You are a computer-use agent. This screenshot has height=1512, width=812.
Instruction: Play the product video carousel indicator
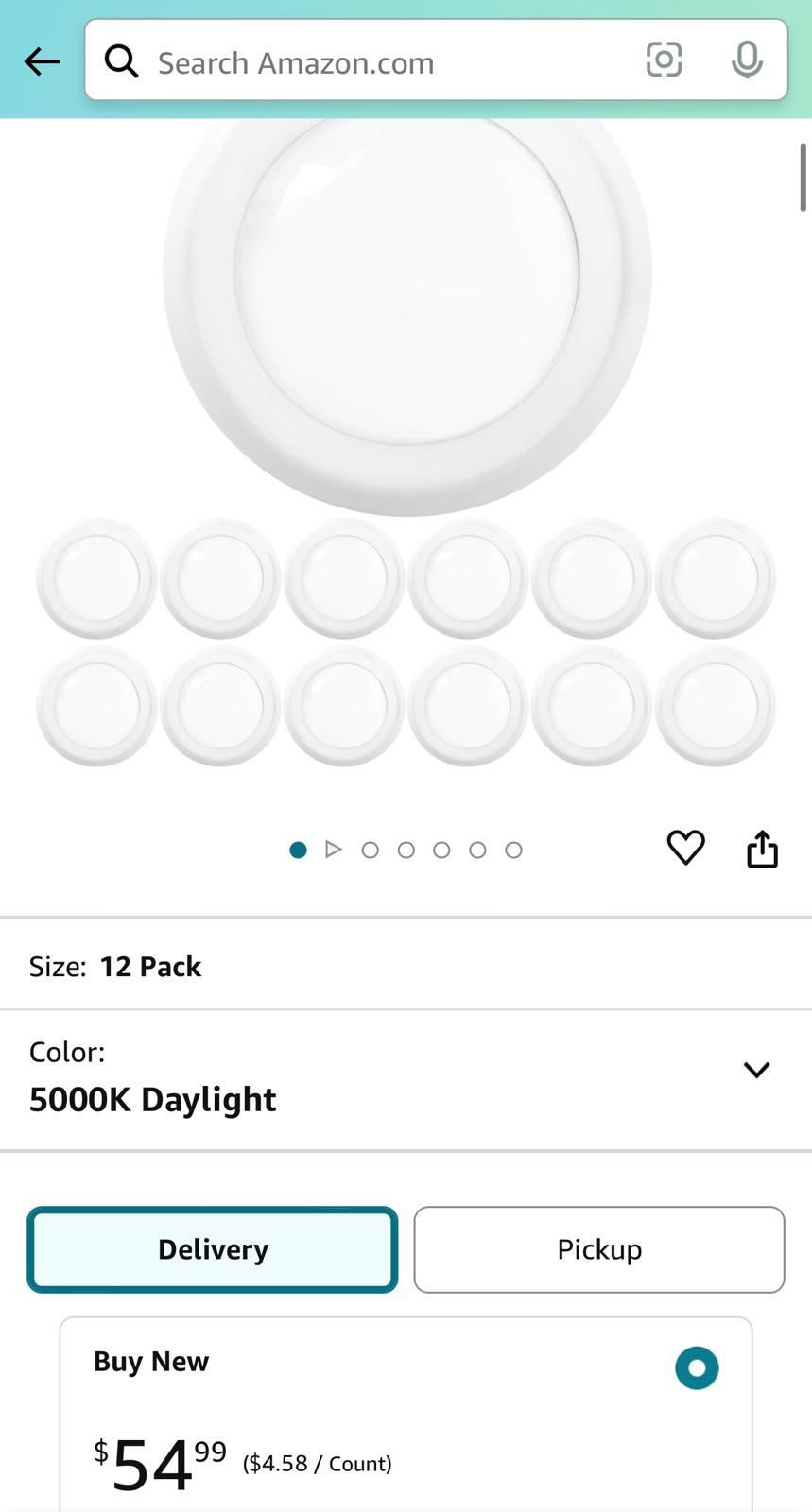[333, 850]
